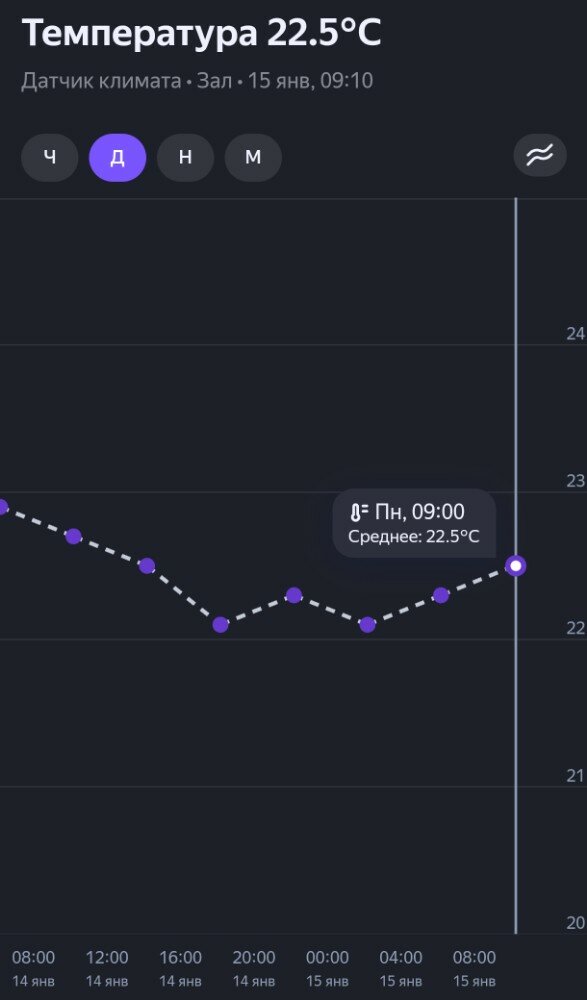Viewport: 587px width, 1000px height.
Task: Click the 'Пн, 09:00' tooltip bubble
Action: coord(414,524)
